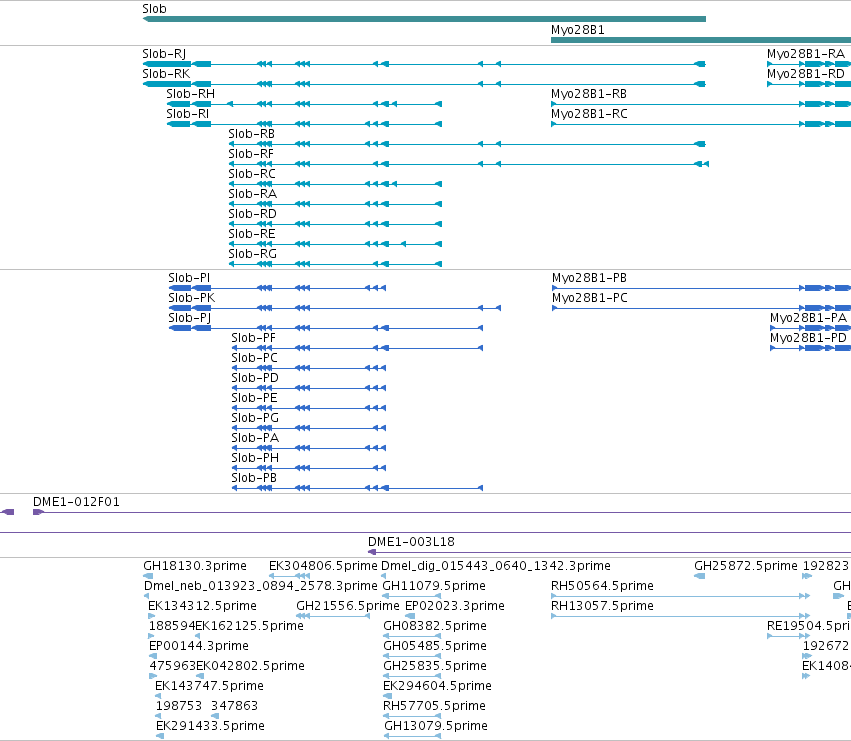Click the Myo28B1-RA transcript label
851x741 pixels.
[806, 54]
